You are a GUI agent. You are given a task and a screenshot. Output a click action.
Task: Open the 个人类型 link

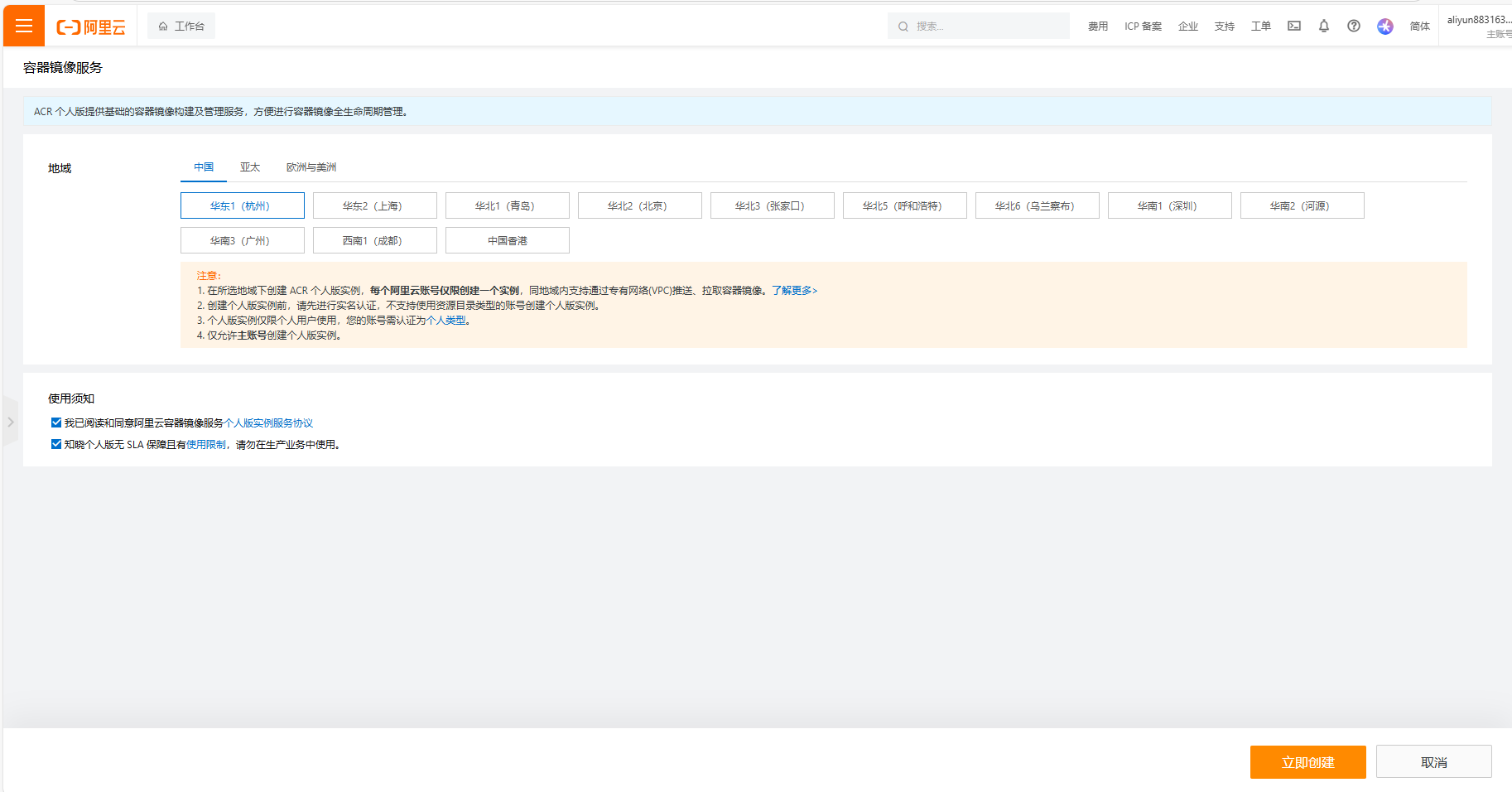coord(446,321)
